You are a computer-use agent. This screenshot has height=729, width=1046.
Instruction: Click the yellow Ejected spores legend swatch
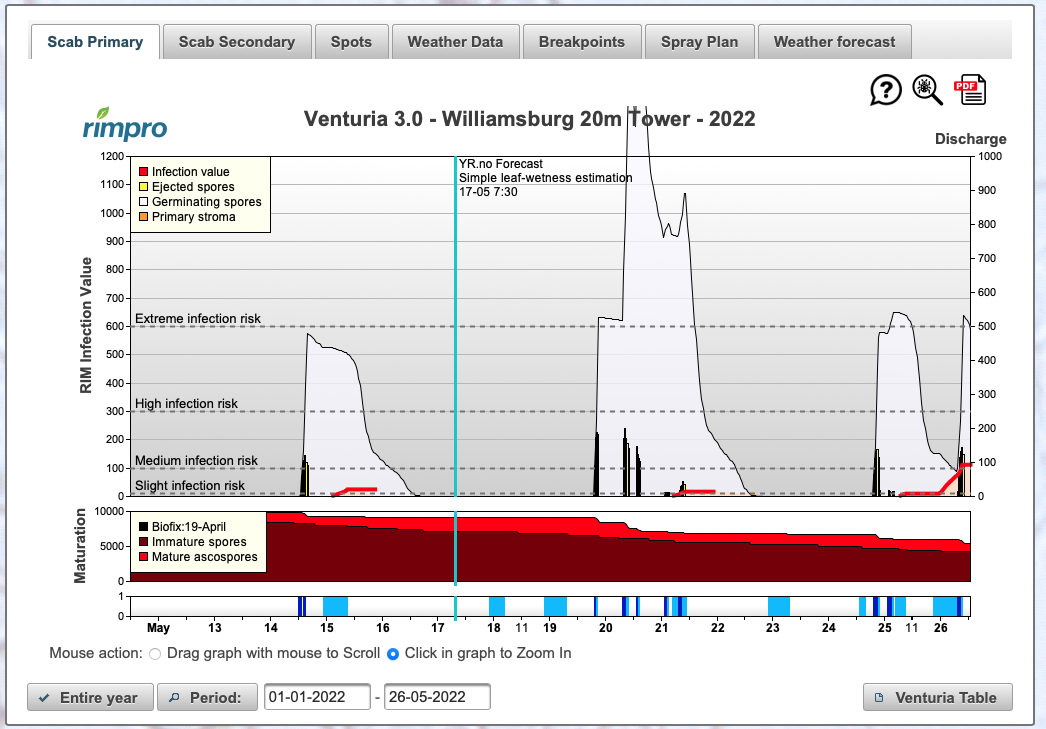(142, 187)
